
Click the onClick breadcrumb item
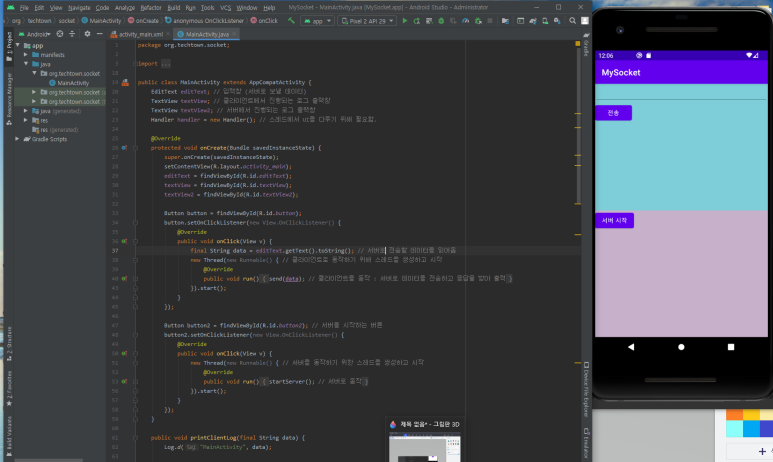[264, 21]
